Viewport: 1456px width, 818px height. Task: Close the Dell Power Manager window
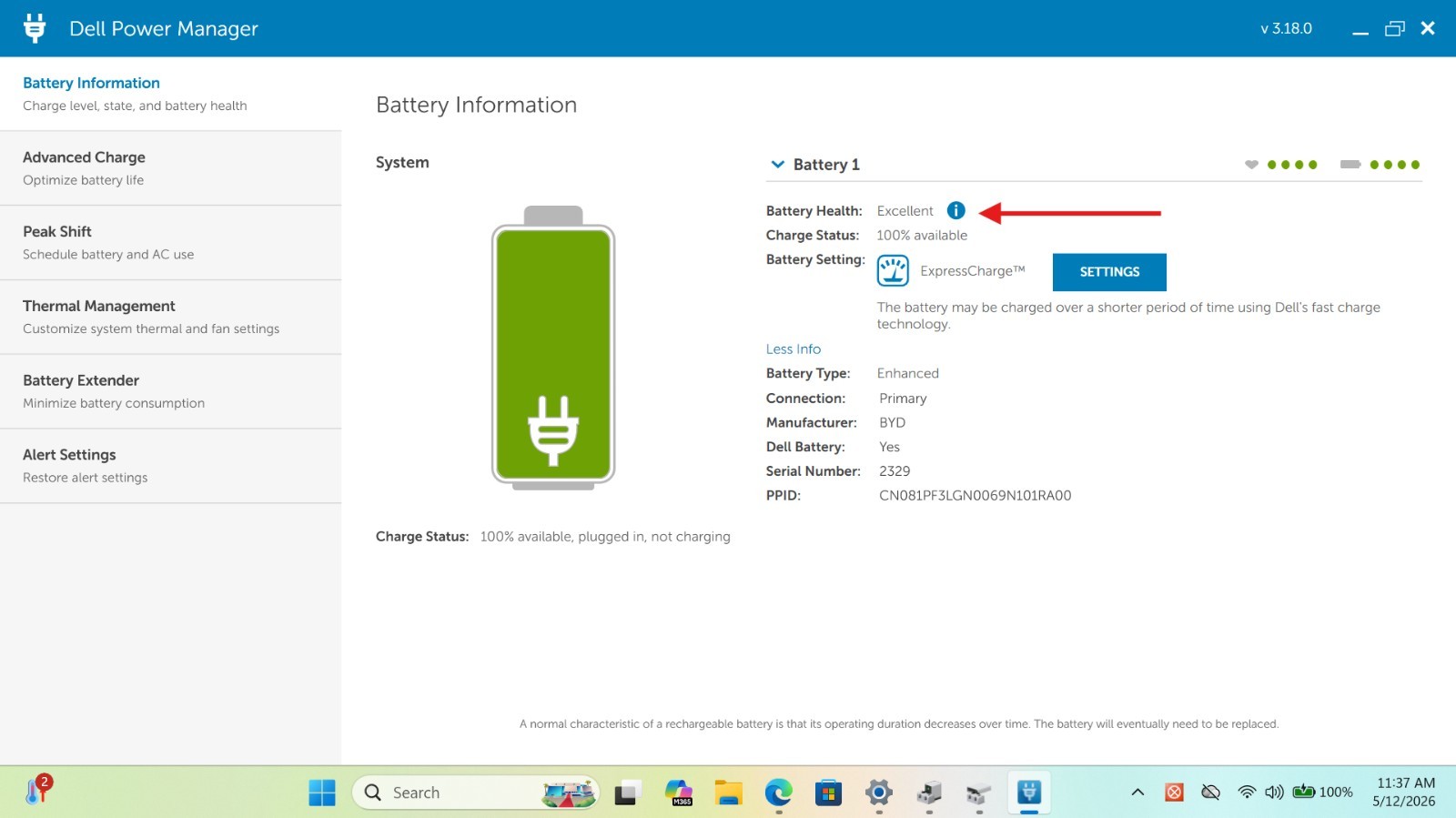coord(1428,28)
